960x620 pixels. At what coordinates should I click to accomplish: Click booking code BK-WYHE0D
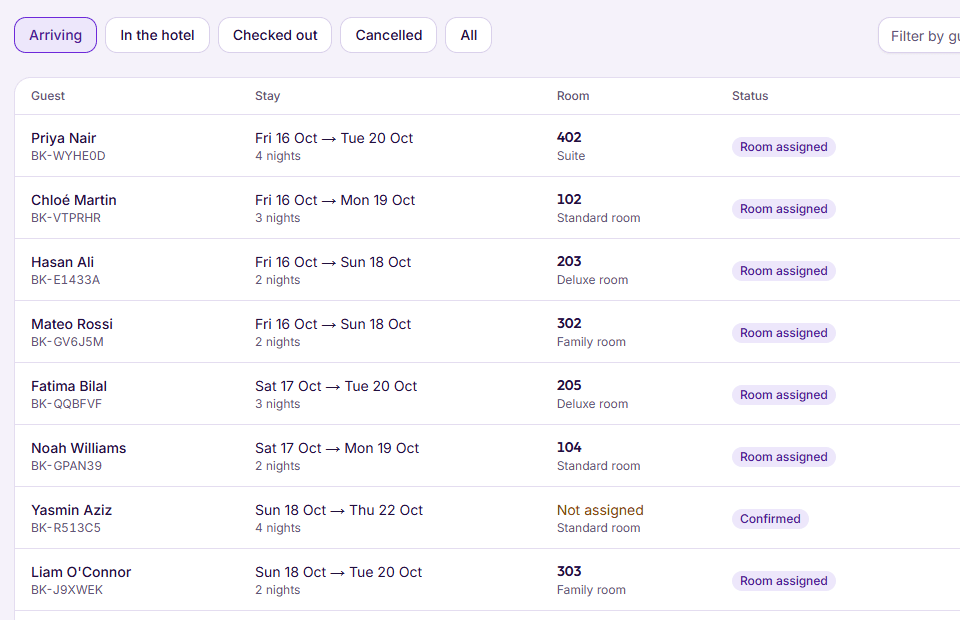tap(68, 156)
